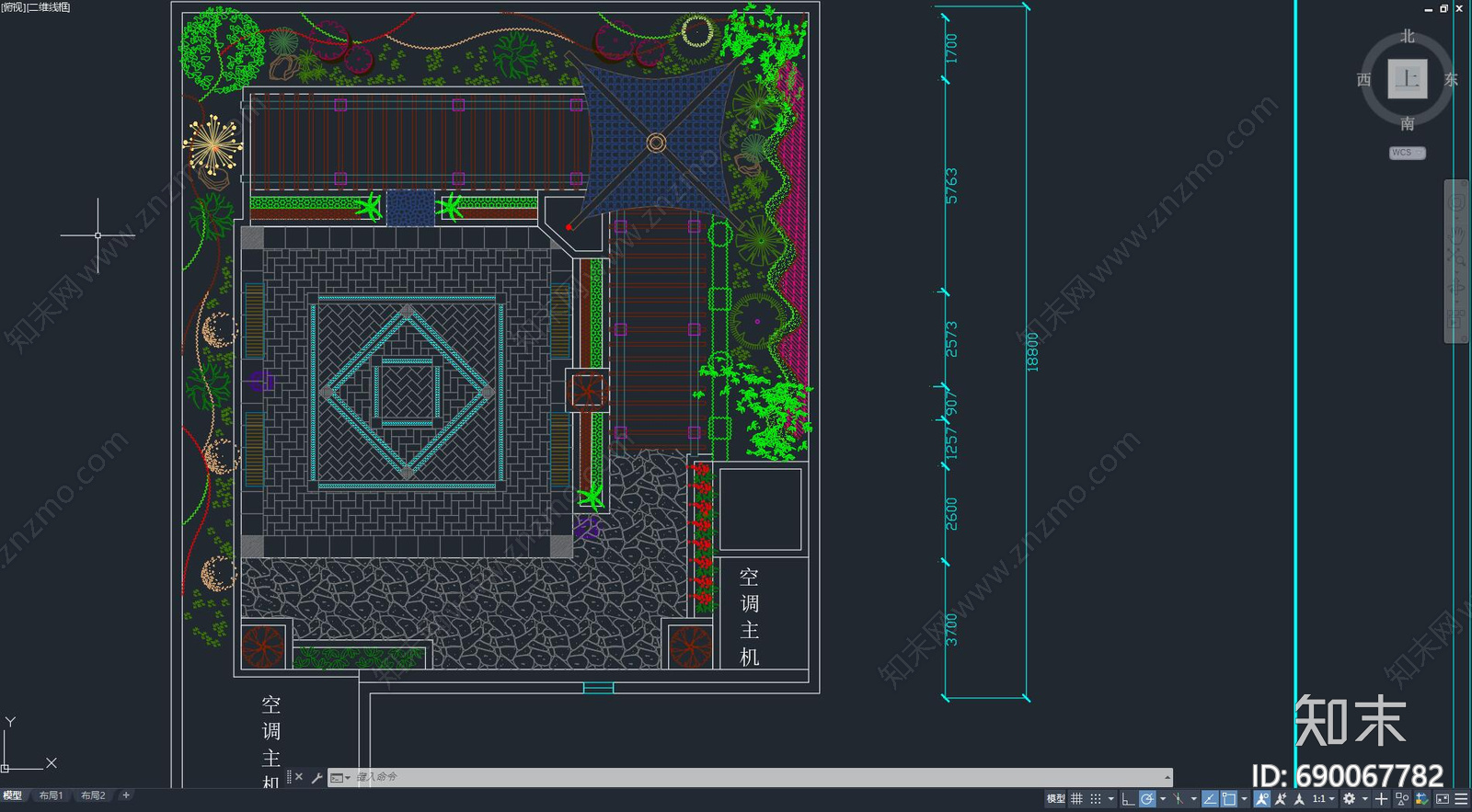Open recent commands dropdown in command line

point(339,778)
